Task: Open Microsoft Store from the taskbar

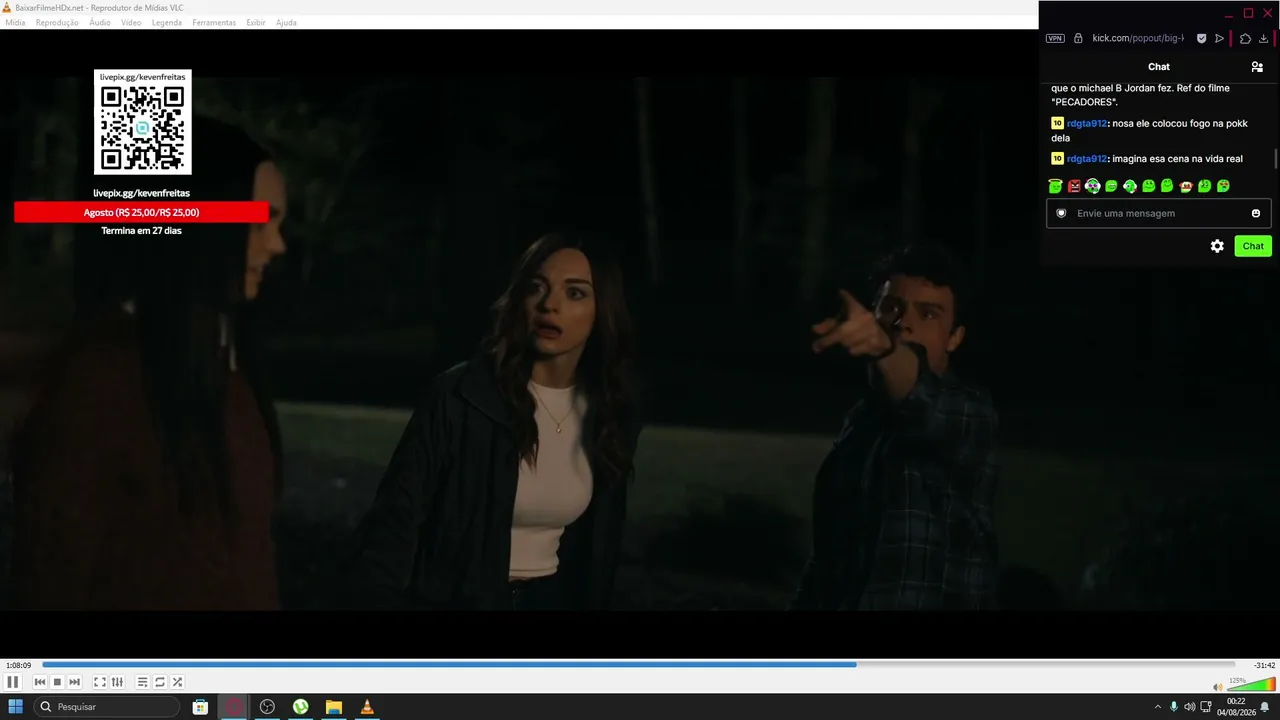Action: 200,707
